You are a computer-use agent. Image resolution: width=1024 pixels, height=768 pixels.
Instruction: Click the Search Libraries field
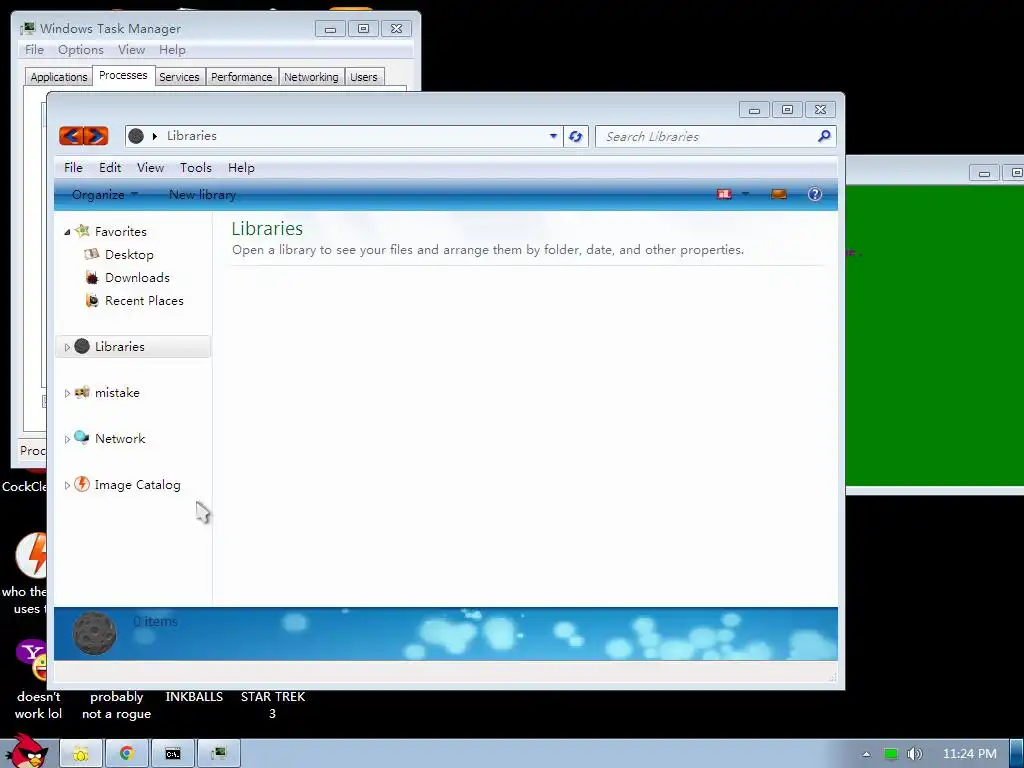pyautogui.click(x=709, y=136)
